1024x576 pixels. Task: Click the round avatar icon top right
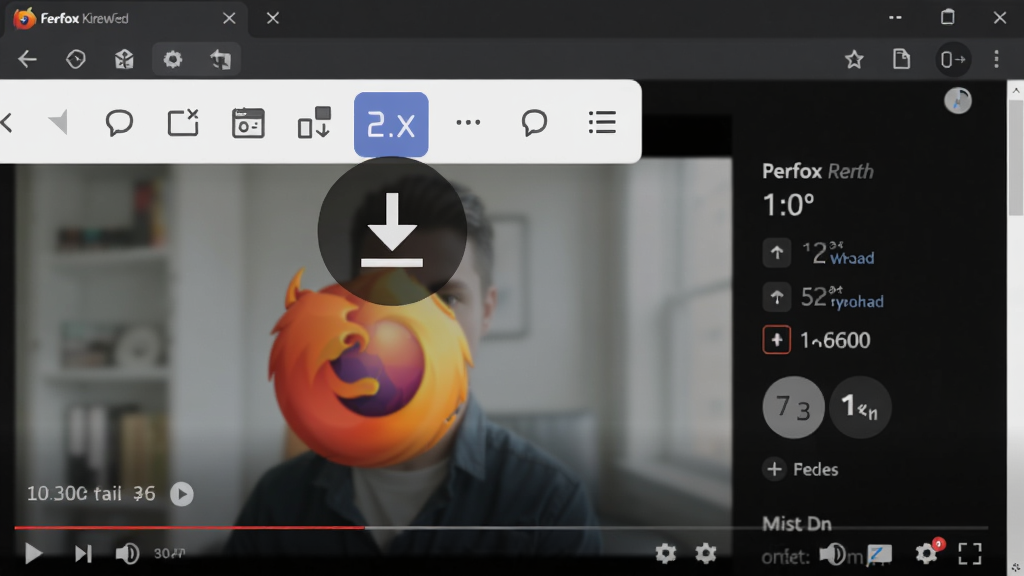coord(958,101)
